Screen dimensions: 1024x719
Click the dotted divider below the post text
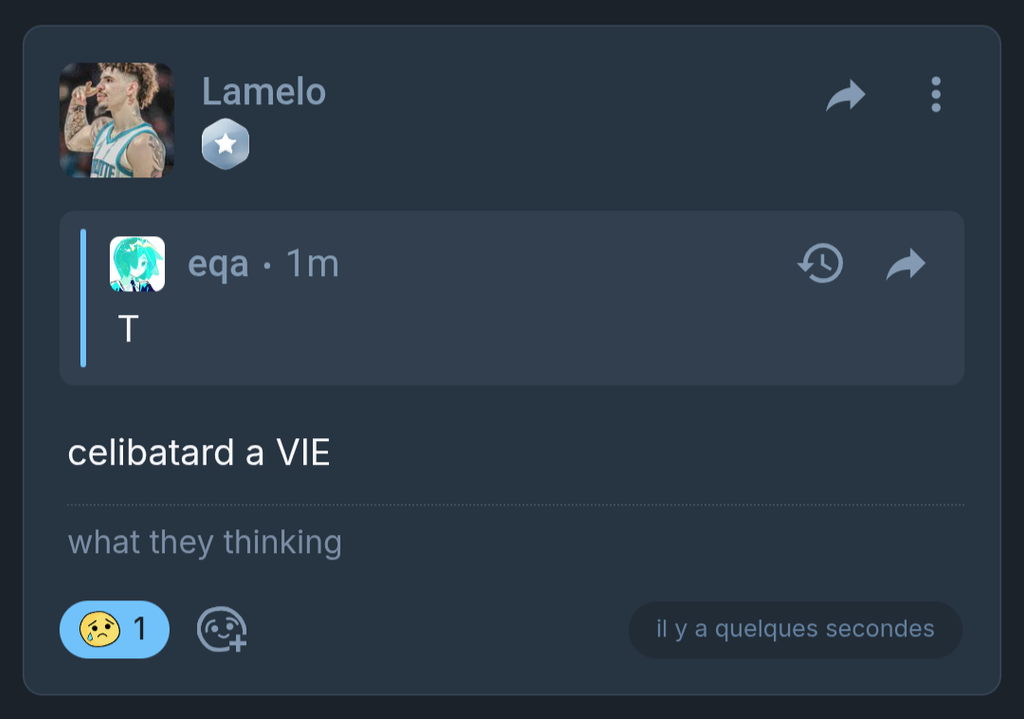pyautogui.click(x=516, y=505)
